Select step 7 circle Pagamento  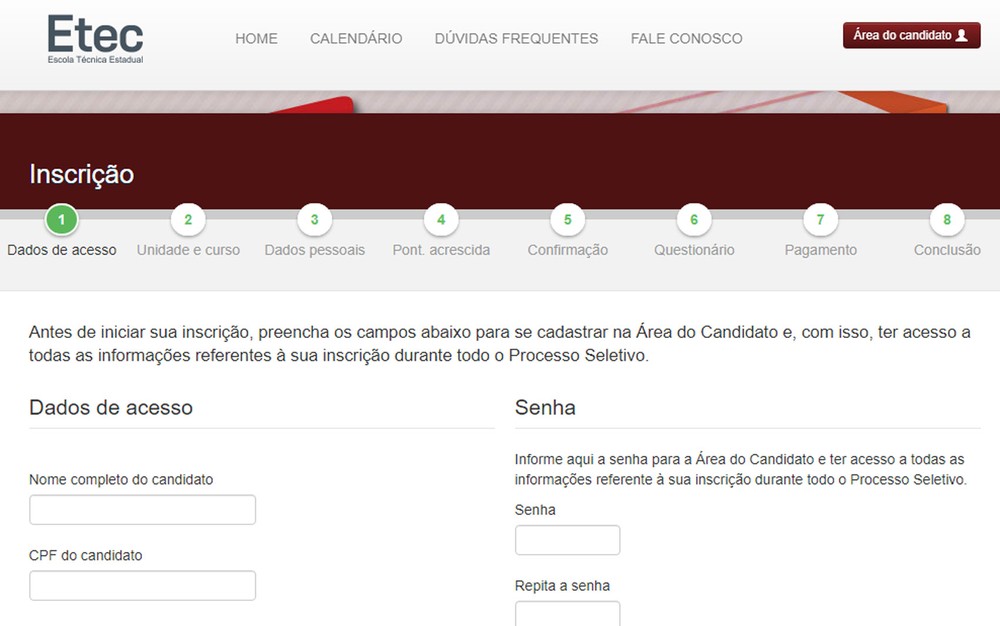point(820,220)
